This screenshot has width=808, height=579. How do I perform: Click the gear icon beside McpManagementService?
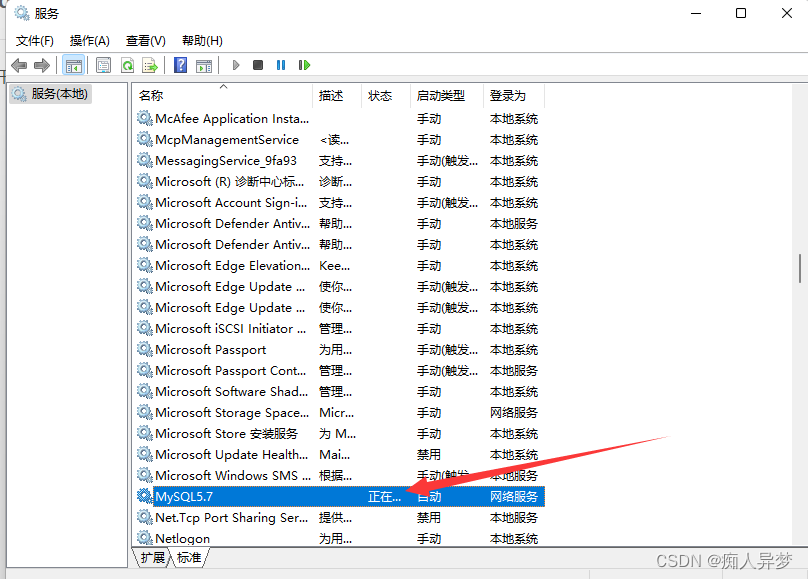pos(144,139)
